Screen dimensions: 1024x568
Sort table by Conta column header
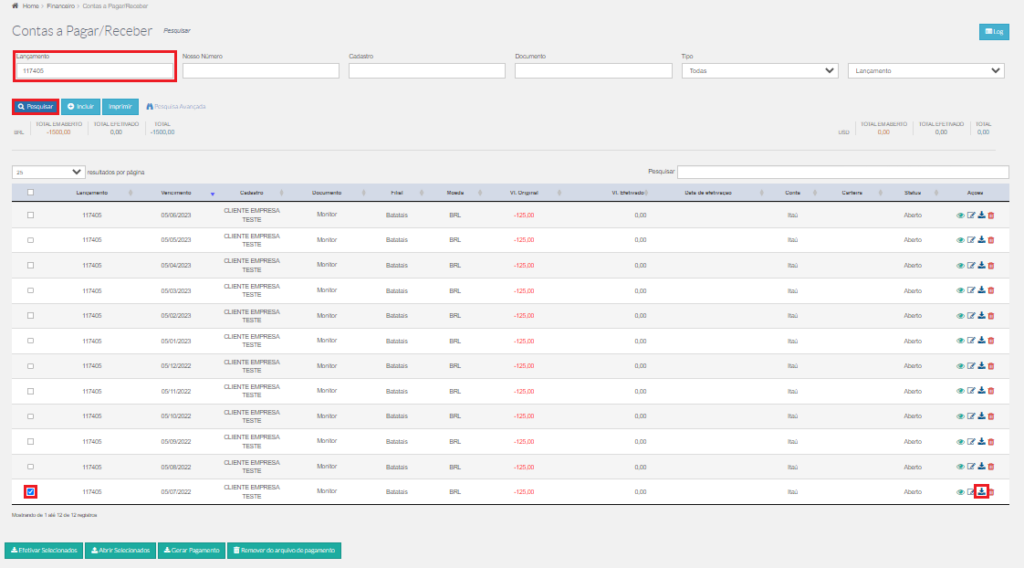coord(793,193)
